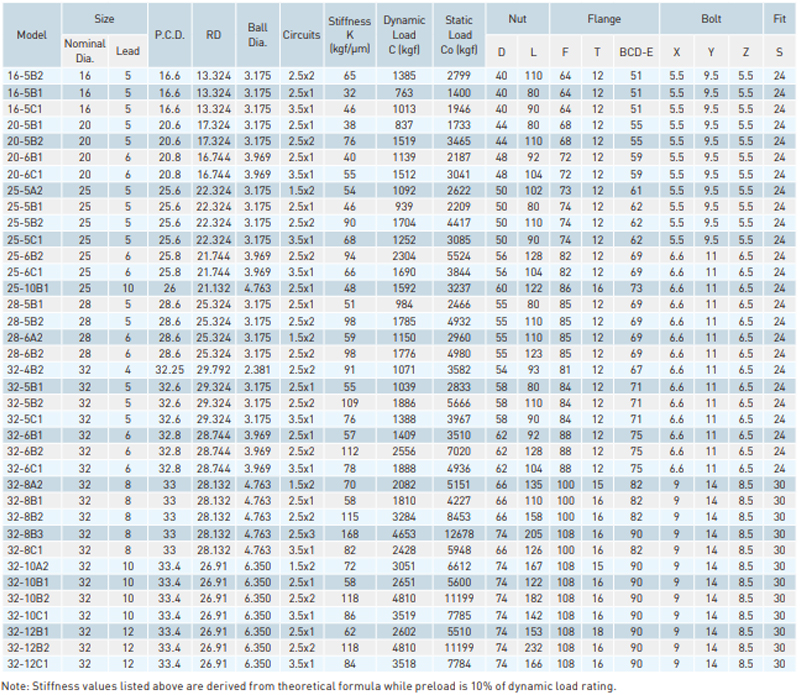Select model 32-12C1 in the last row
The image size is (800, 695).
(31, 662)
